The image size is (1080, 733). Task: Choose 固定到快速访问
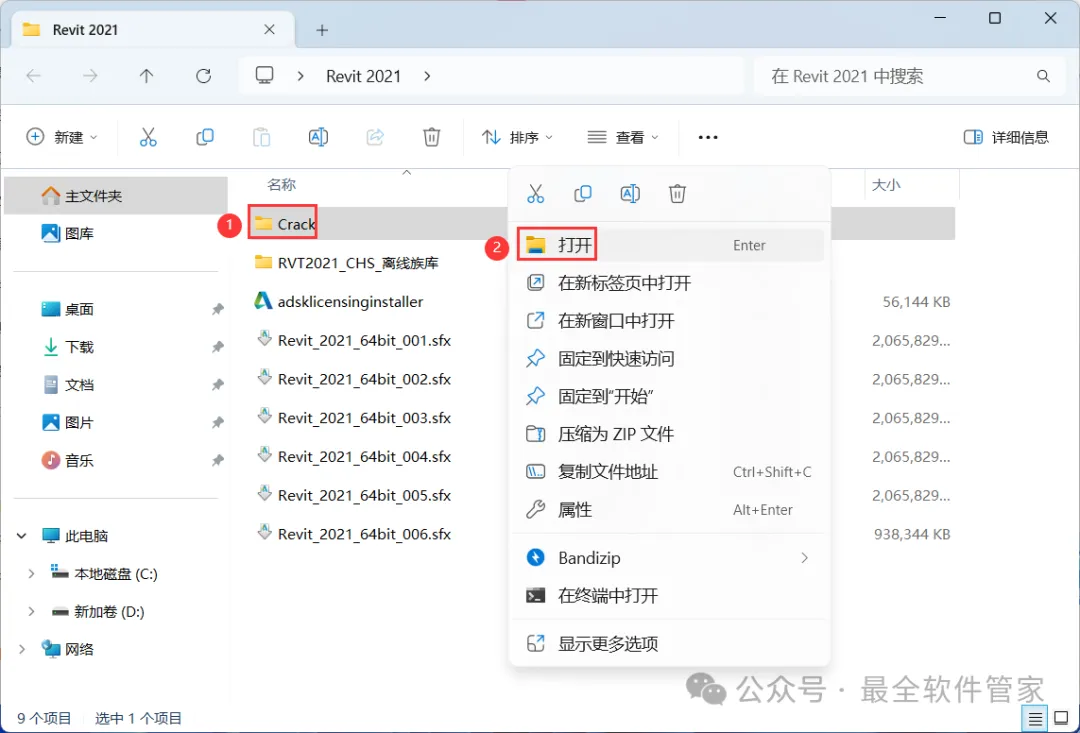click(x=669, y=358)
